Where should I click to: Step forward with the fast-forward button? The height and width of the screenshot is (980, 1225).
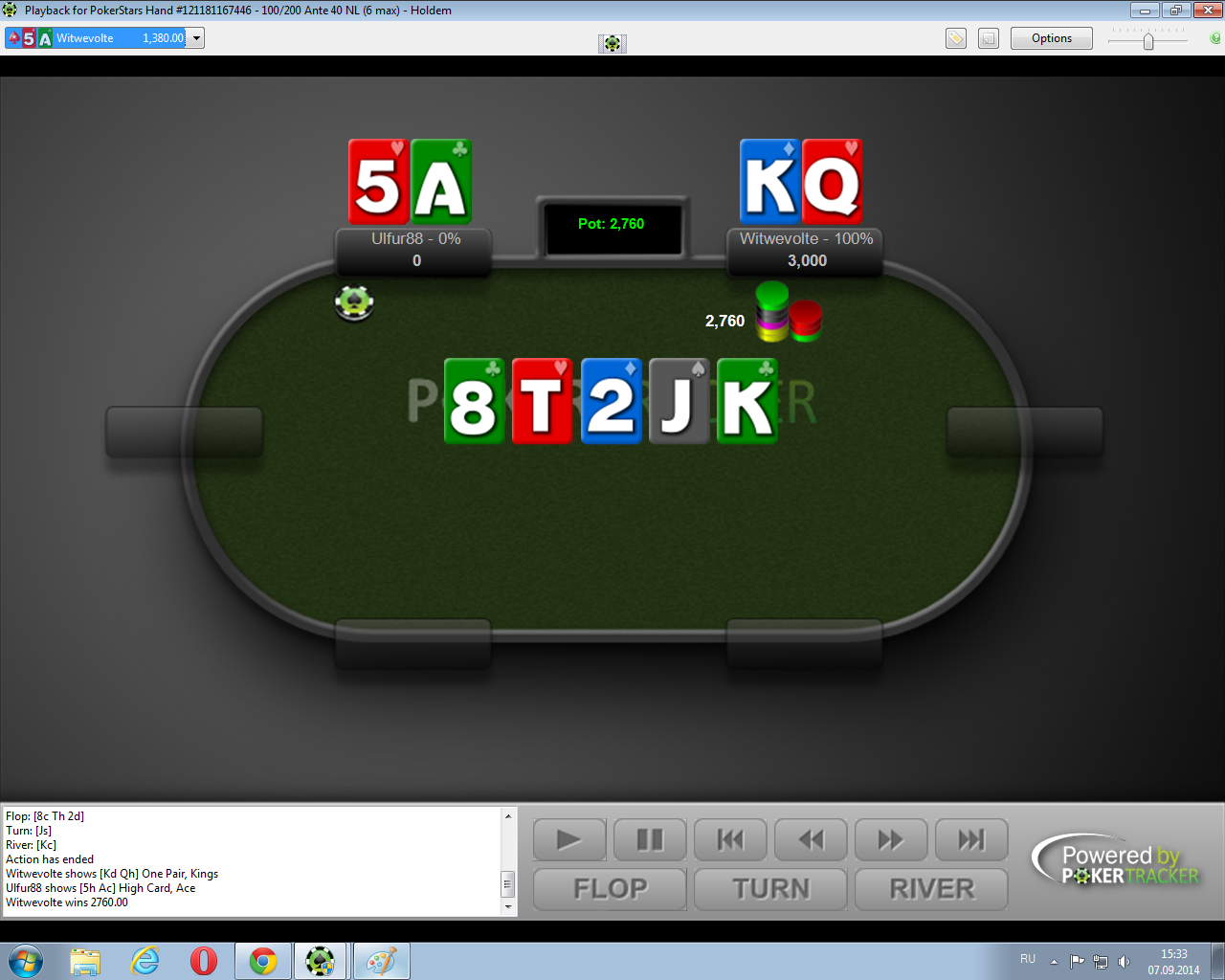click(x=891, y=840)
